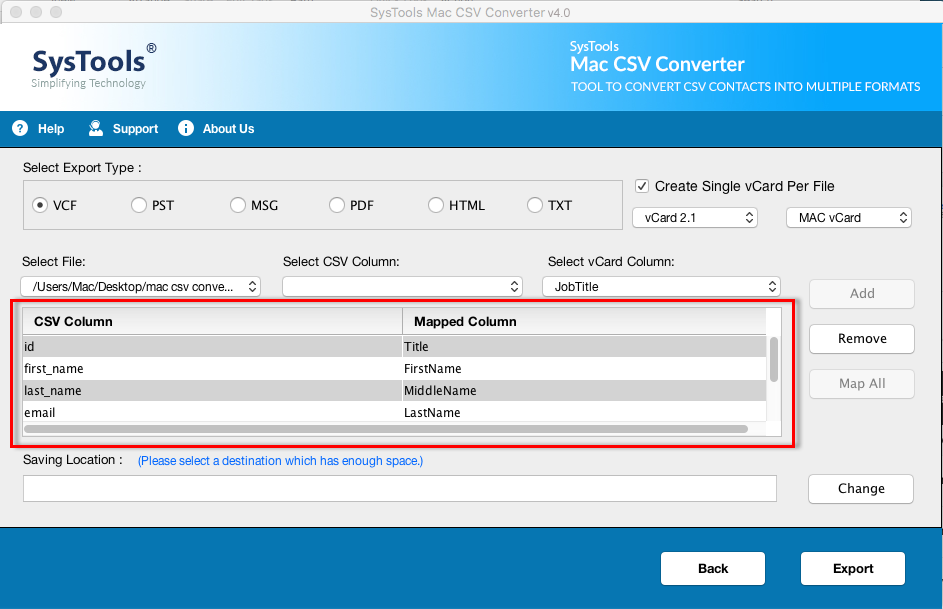
Task: Click the 'Title' mapped column cell
Action: [x=584, y=346]
